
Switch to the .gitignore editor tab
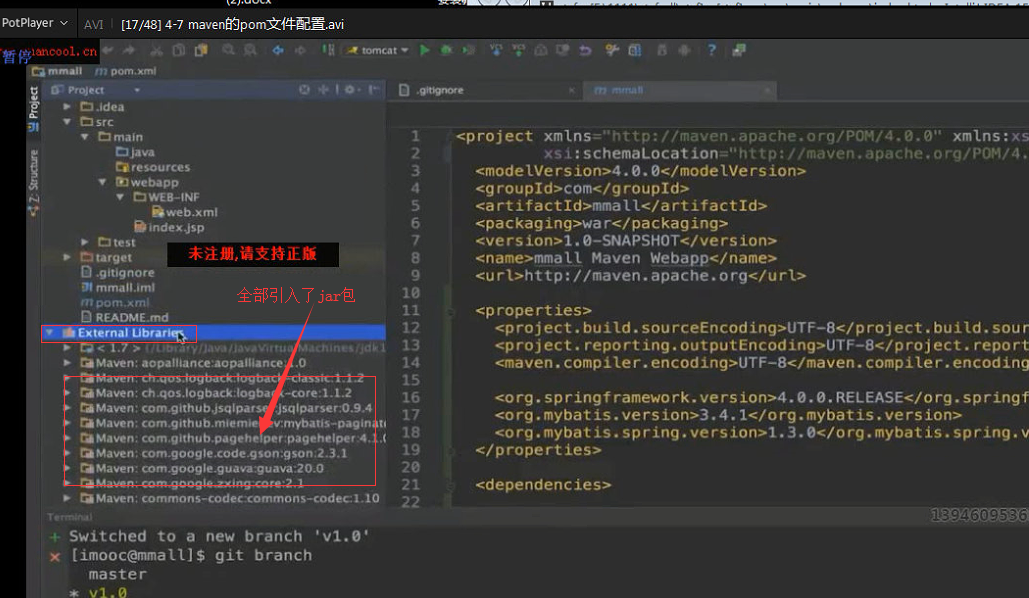440,90
